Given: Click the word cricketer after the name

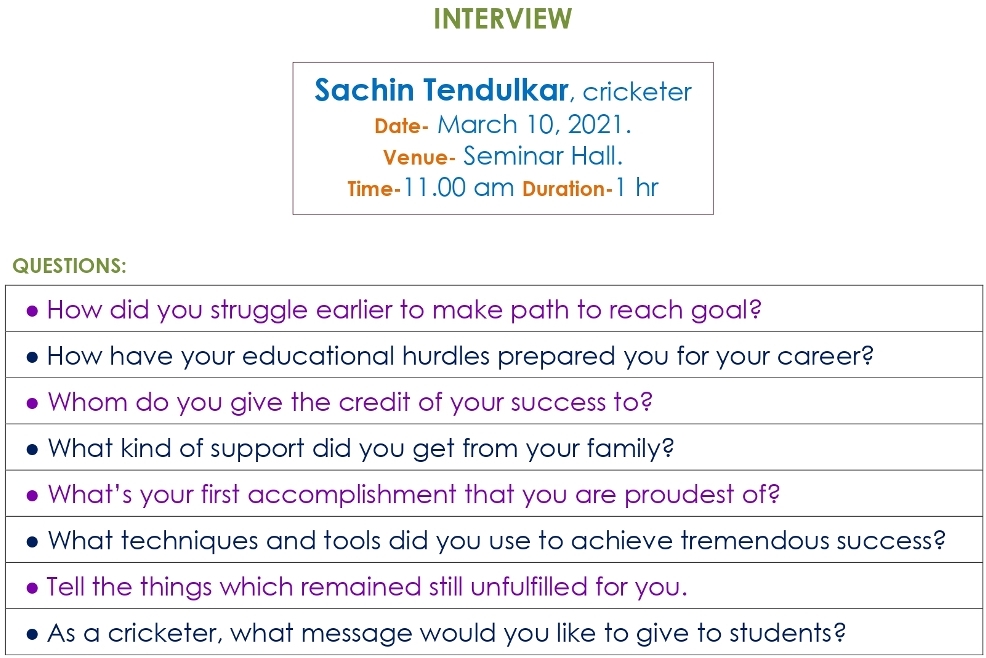Looking at the screenshot, I should tap(637, 92).
